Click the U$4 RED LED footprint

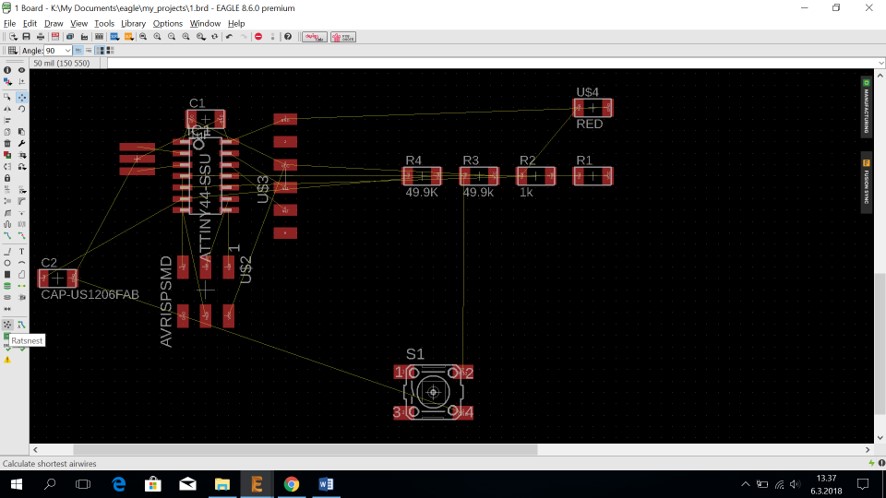coord(592,107)
